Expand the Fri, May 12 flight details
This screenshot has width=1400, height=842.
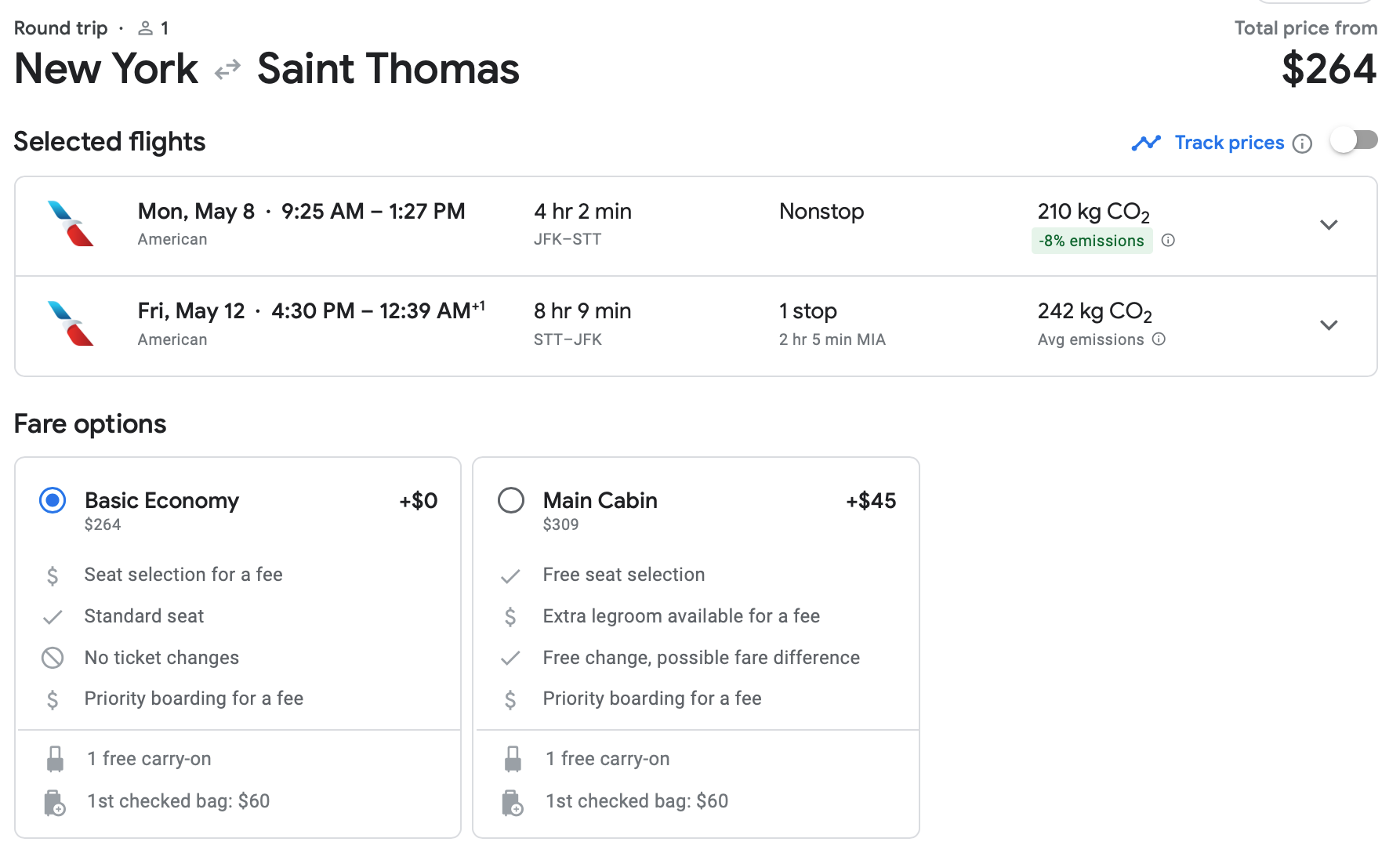1328,325
